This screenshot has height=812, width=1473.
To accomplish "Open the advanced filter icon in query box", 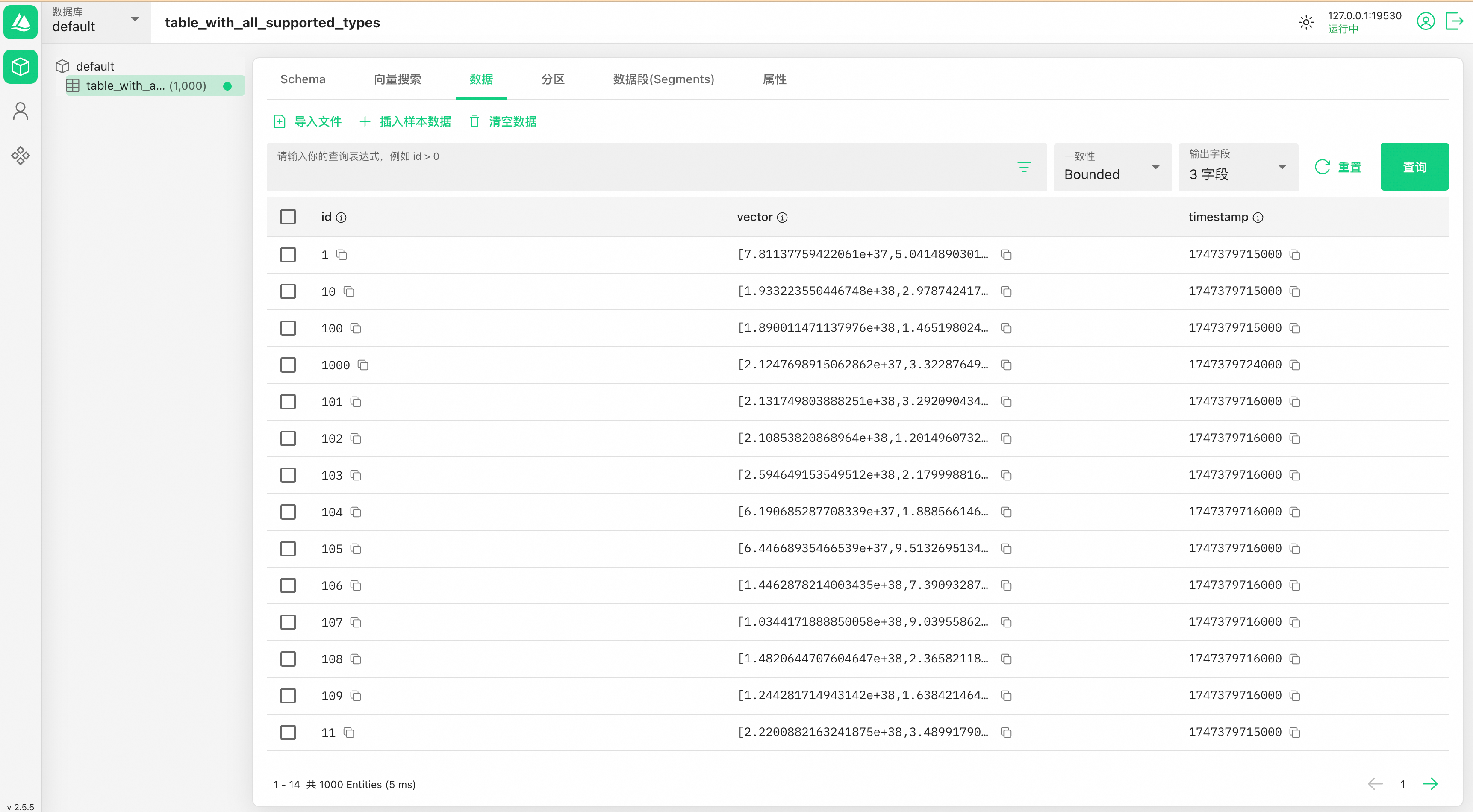I will pyautogui.click(x=1024, y=167).
